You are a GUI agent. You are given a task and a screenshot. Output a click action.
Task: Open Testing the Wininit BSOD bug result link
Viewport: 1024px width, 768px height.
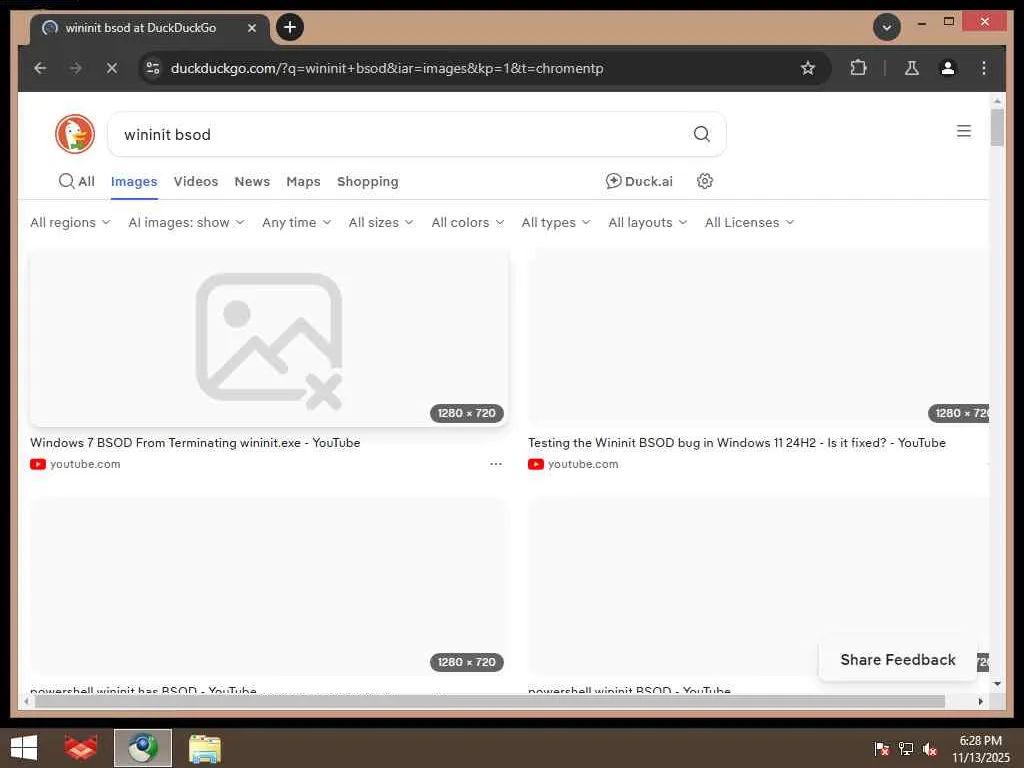[x=737, y=443]
